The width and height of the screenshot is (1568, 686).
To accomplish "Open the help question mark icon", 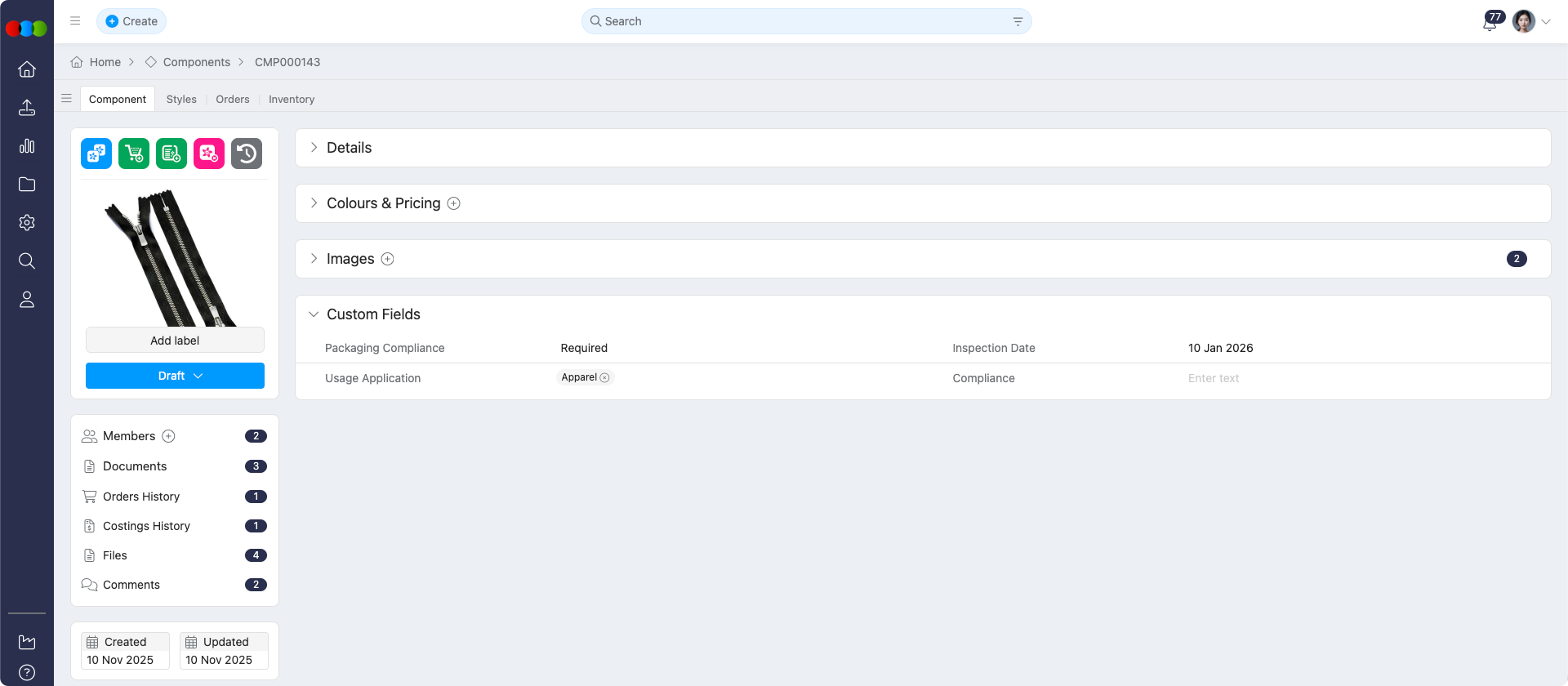I will (27, 673).
